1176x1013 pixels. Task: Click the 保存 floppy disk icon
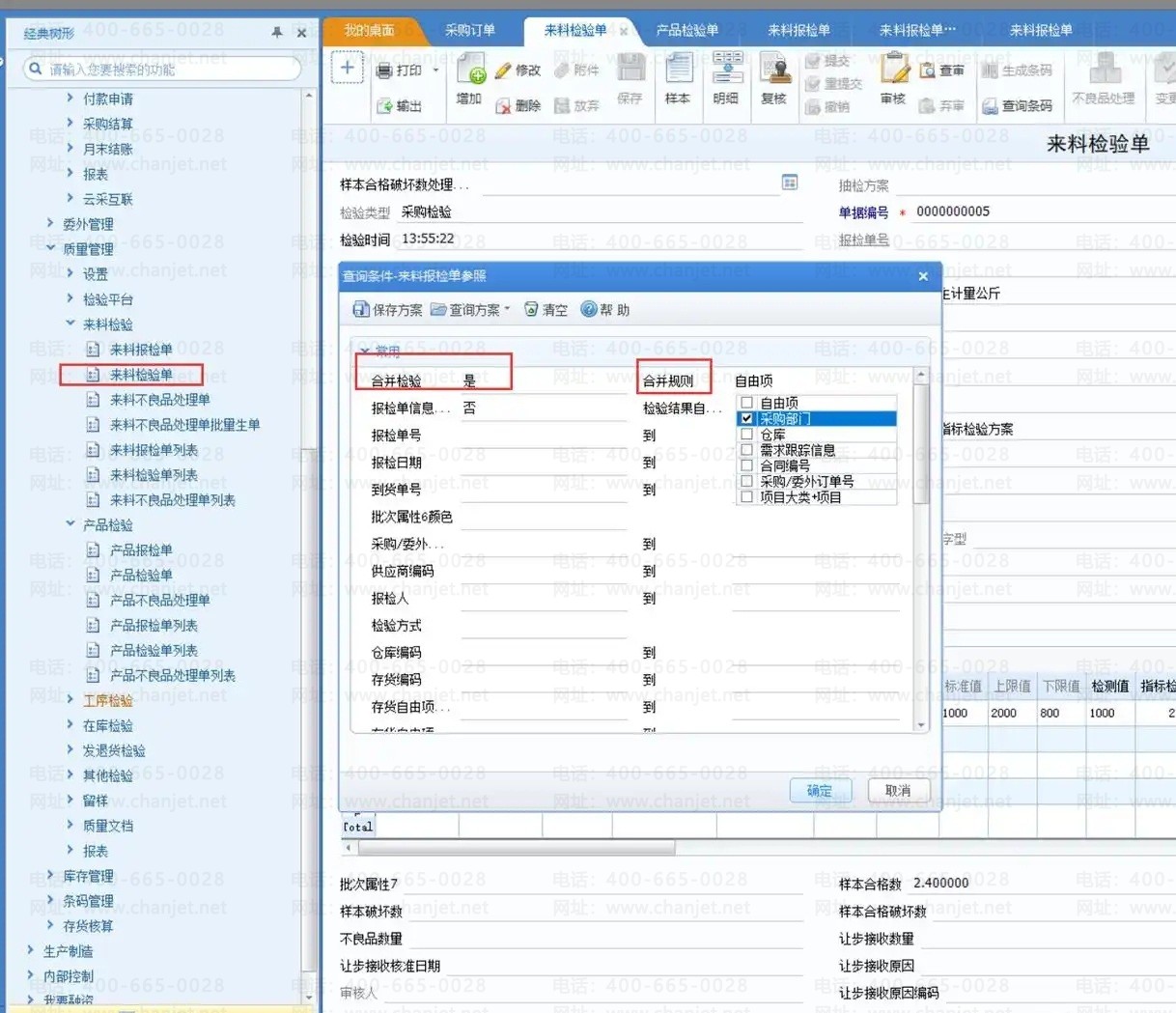point(630,71)
